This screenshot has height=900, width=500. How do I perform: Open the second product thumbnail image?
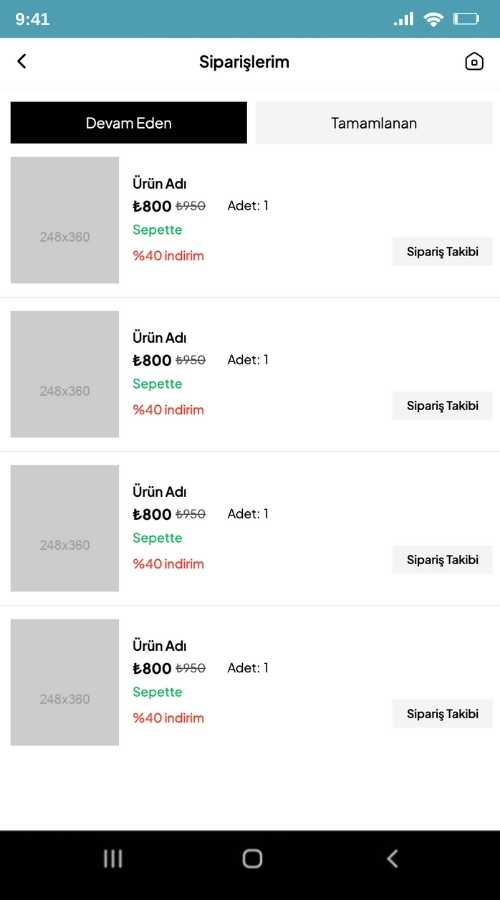pos(65,374)
